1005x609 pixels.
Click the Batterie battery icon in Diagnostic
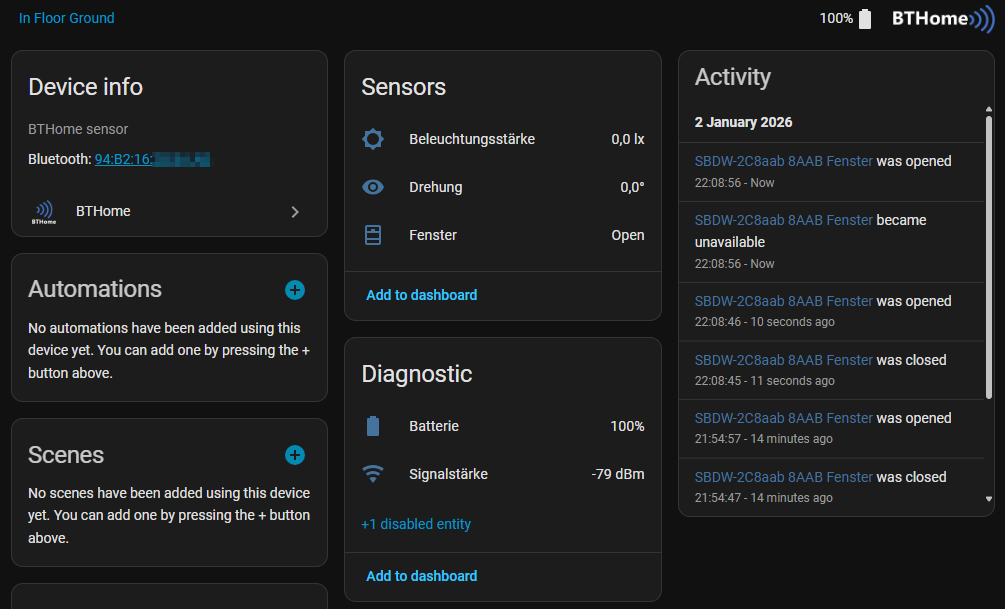tap(373, 426)
